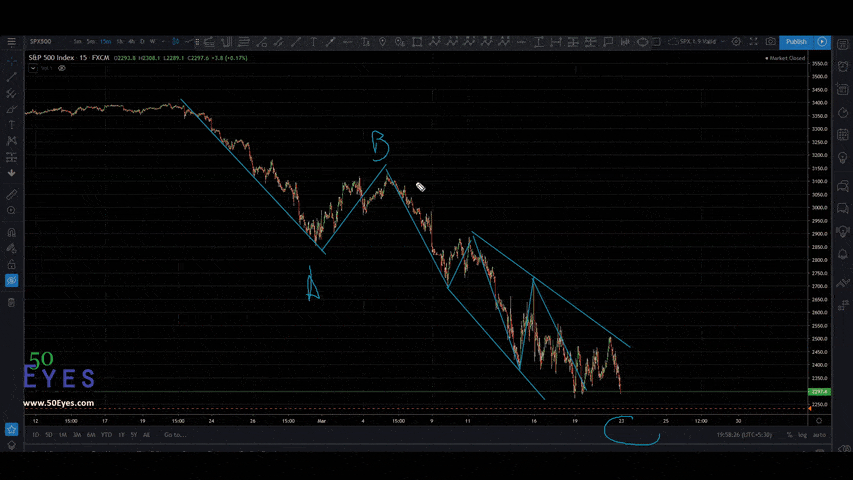This screenshot has height=480, width=853.
Task: Set date range to 5D
Action: click(49, 435)
